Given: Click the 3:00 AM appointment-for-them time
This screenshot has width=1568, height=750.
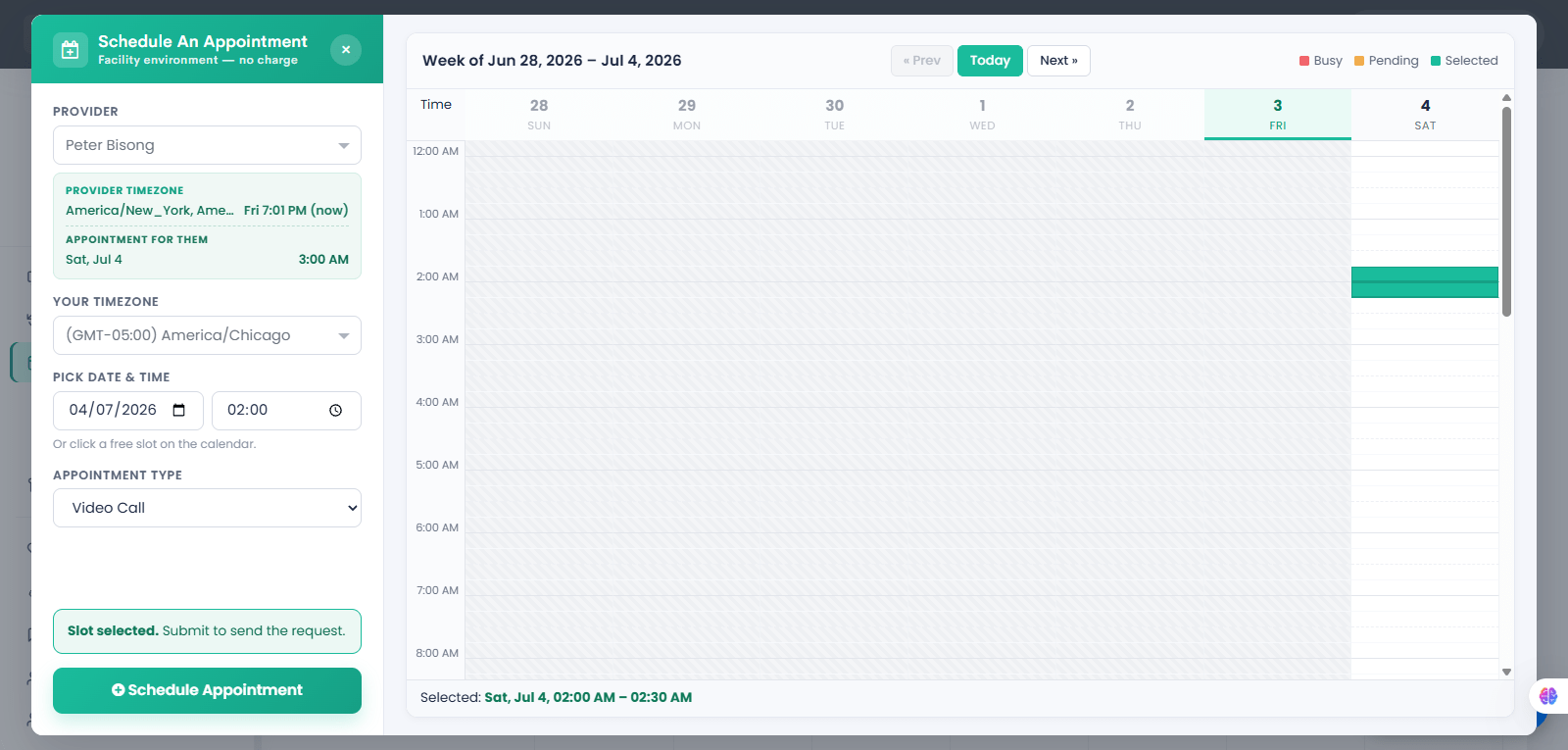Looking at the screenshot, I should coord(323,260).
